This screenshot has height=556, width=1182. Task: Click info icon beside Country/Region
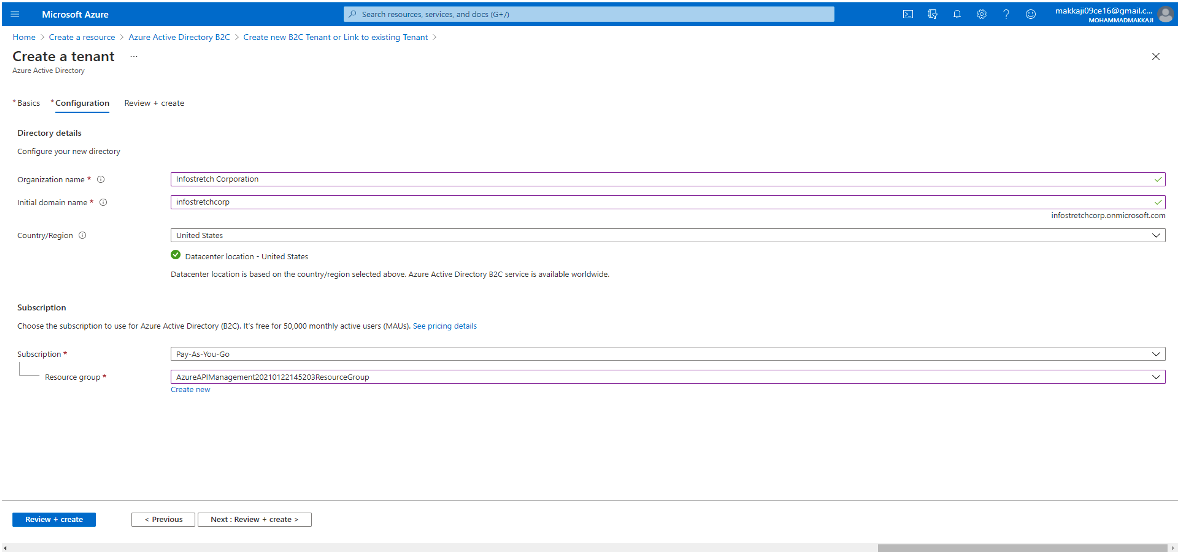[x=82, y=236]
